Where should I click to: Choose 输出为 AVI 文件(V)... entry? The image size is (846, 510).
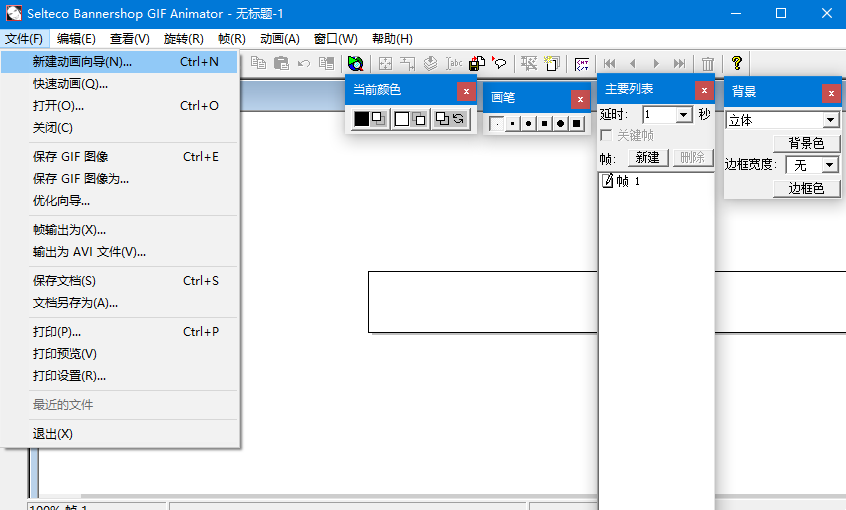tap(119, 252)
